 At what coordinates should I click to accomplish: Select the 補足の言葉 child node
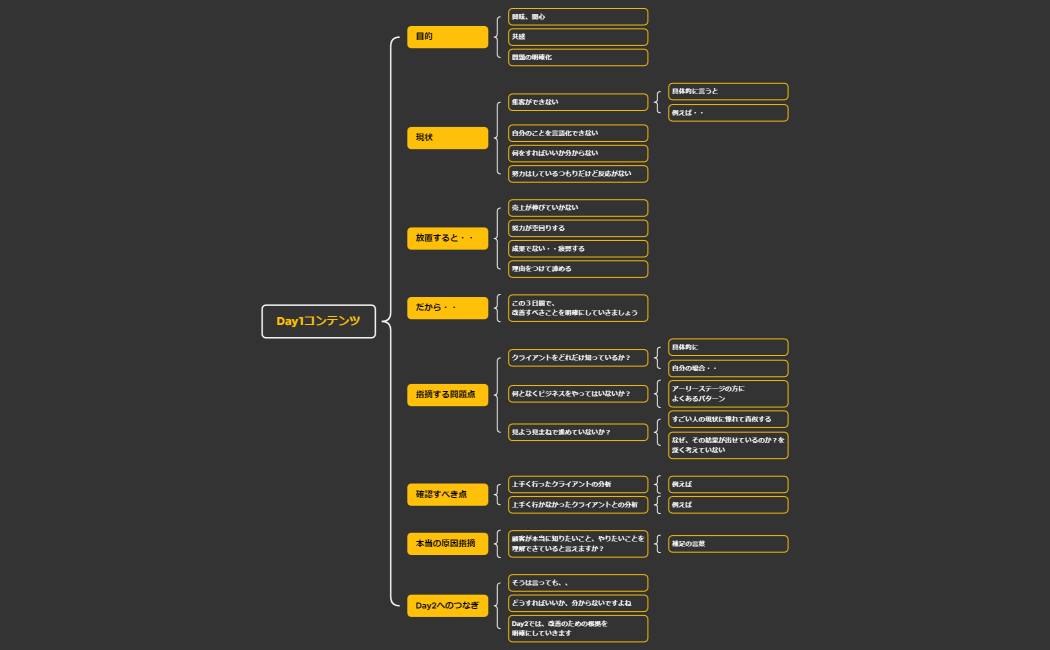[x=727, y=544]
